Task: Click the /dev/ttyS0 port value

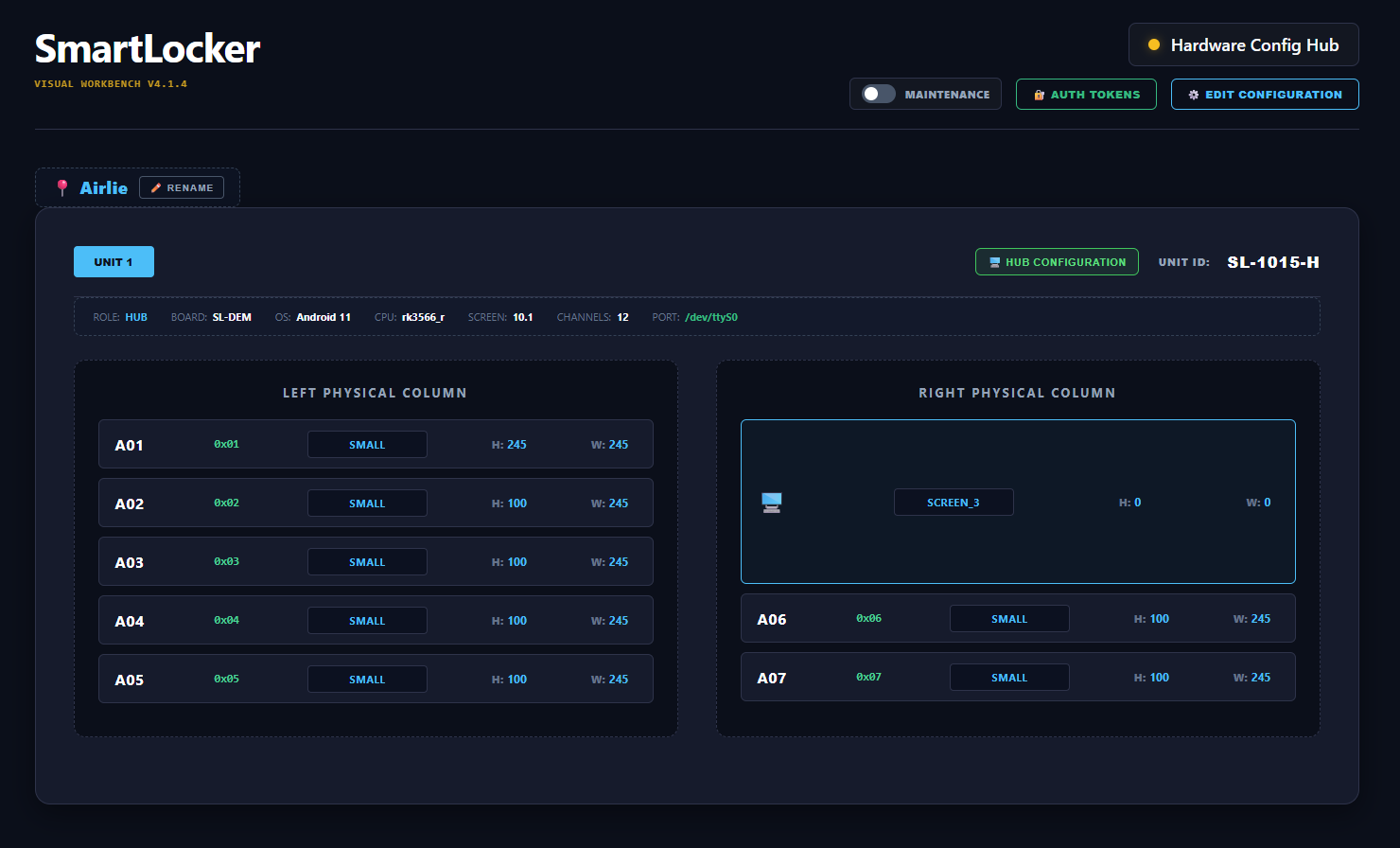Action: pos(710,317)
